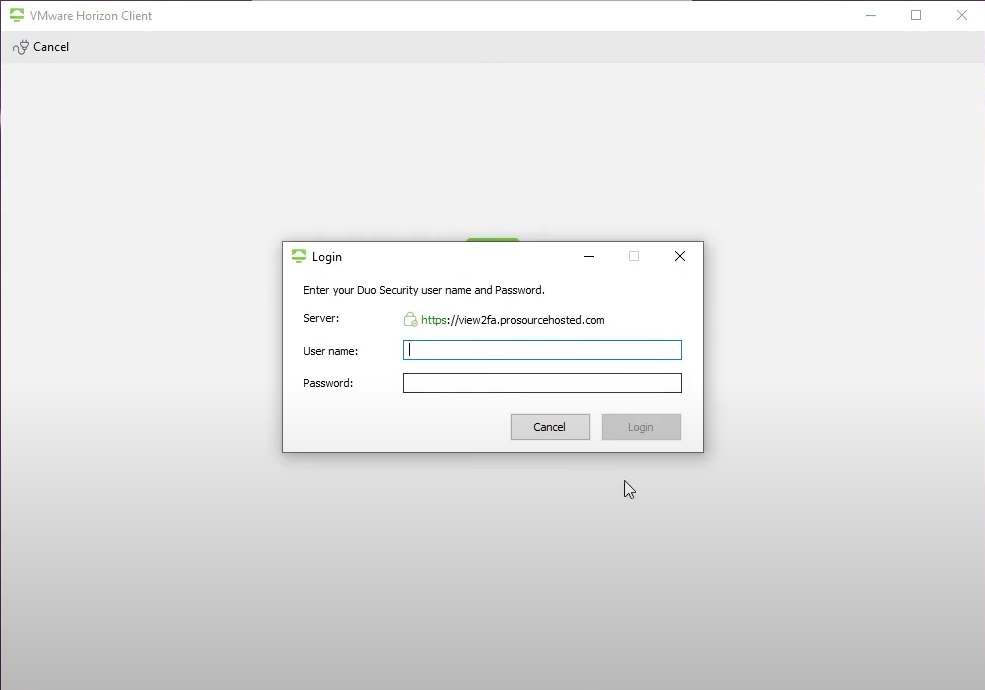Click the certificate padlock icon next to the server URL
This screenshot has width=985, height=690.
(x=410, y=319)
